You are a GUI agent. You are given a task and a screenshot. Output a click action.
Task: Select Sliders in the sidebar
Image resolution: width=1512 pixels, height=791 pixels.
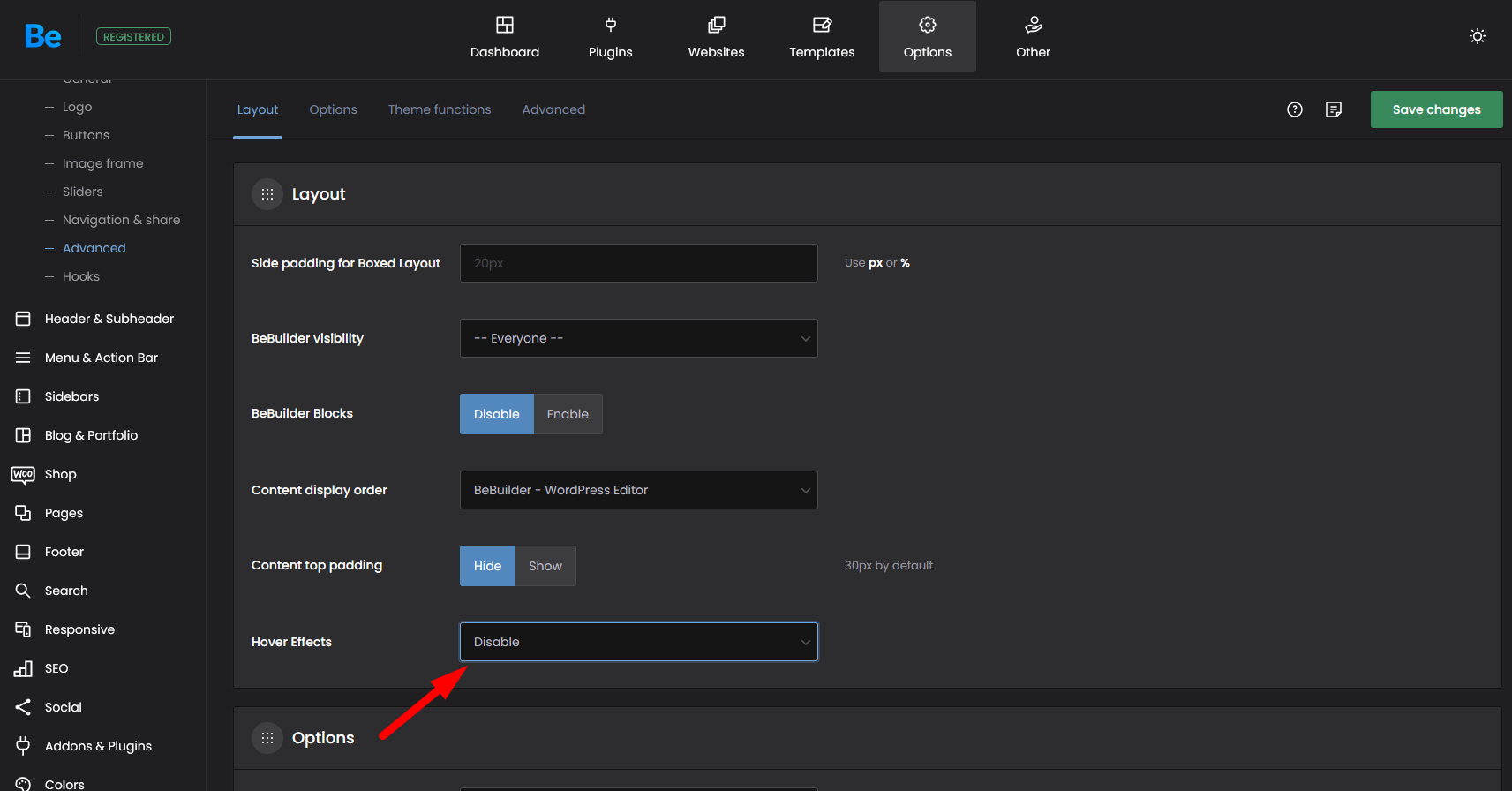tap(82, 192)
